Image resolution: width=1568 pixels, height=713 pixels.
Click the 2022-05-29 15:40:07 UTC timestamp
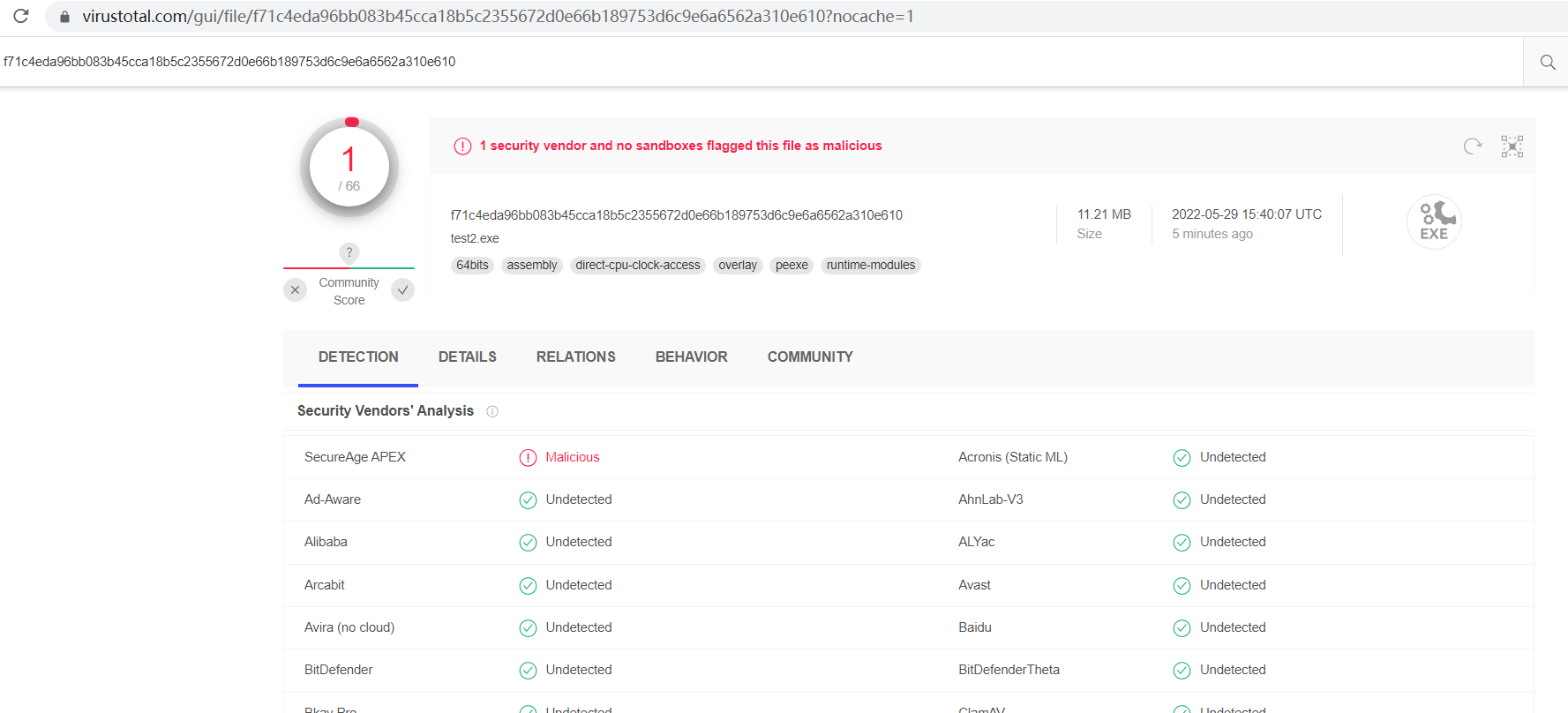pos(1247,214)
